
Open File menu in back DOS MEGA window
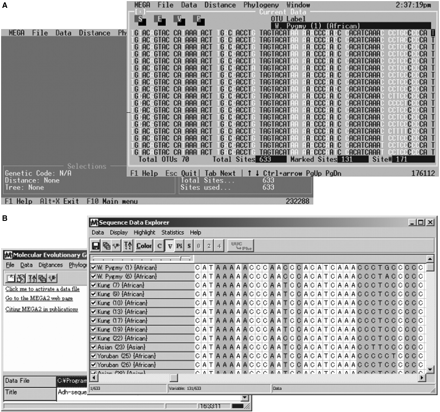40,33
